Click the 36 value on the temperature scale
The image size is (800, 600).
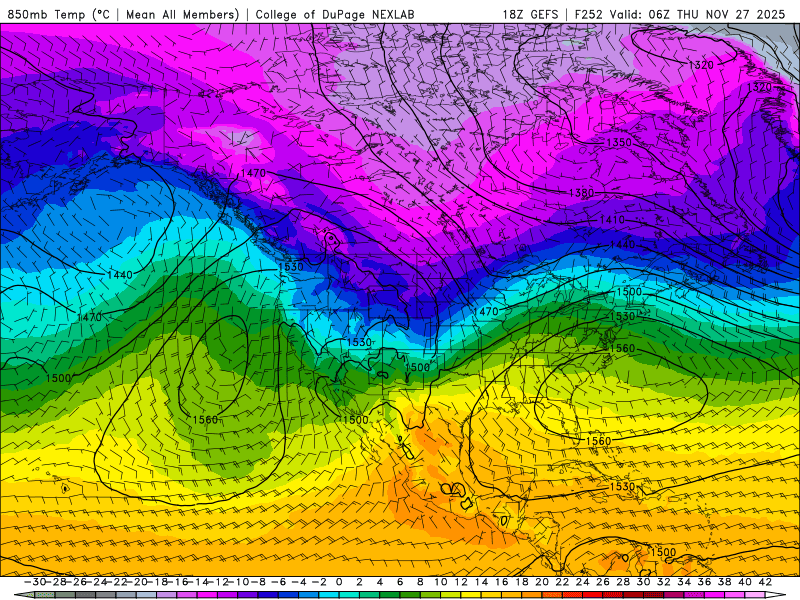click(x=704, y=582)
